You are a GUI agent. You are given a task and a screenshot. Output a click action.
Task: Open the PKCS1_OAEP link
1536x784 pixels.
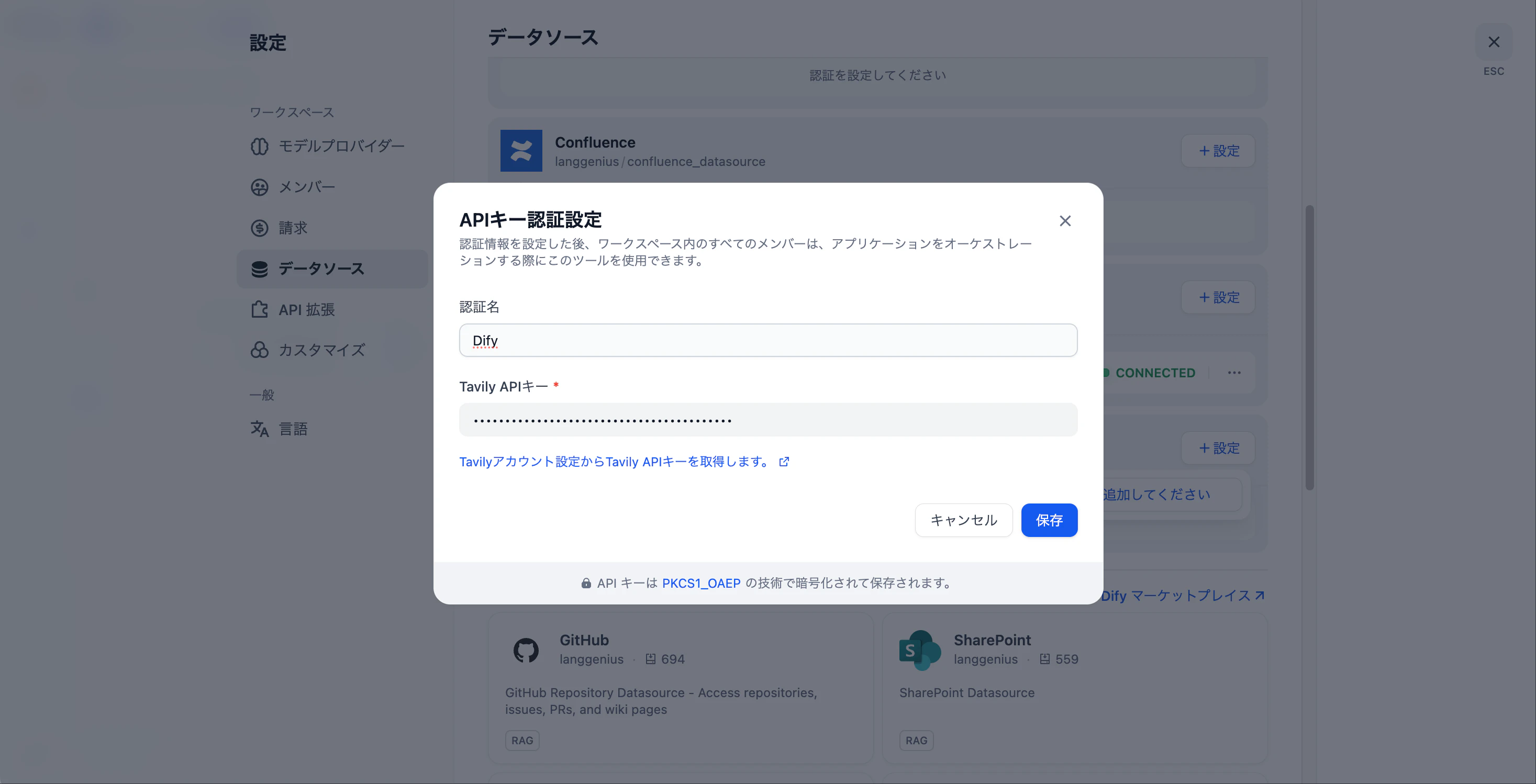coord(701,583)
